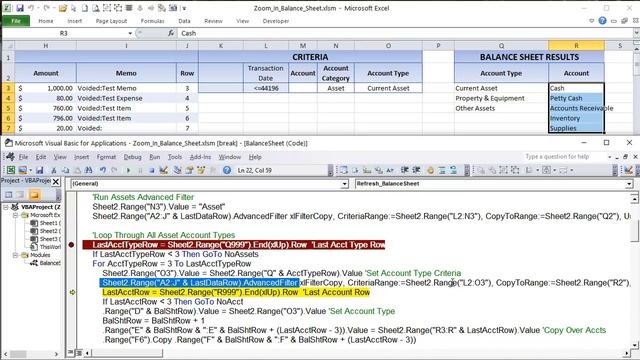Click the Project pane horizontal scrollbar
640x360 pixels.
click(x=31, y=353)
